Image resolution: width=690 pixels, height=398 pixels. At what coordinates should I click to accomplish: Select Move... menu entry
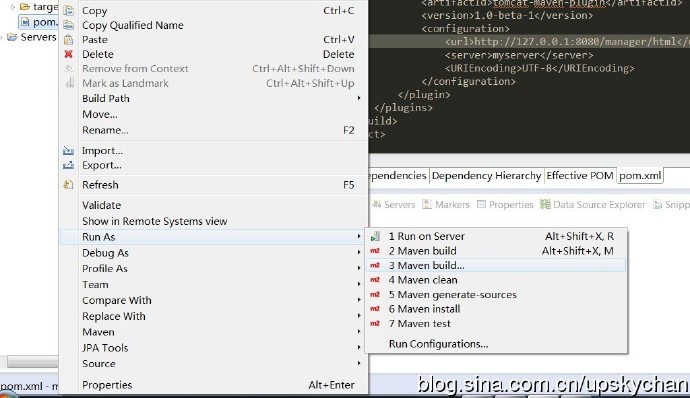point(213,114)
